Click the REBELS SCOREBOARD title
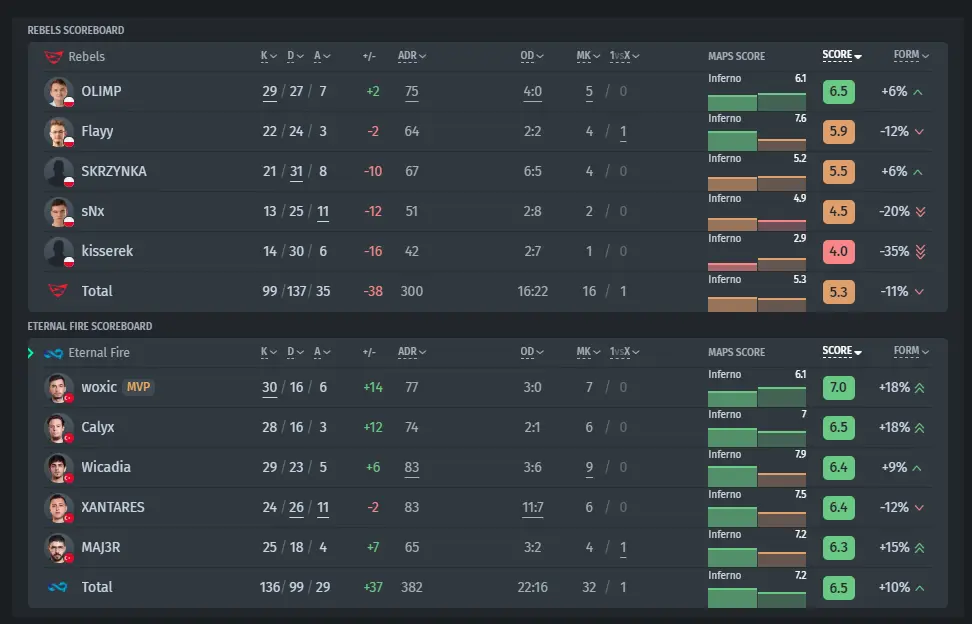The height and width of the screenshot is (624, 972). tap(76, 30)
